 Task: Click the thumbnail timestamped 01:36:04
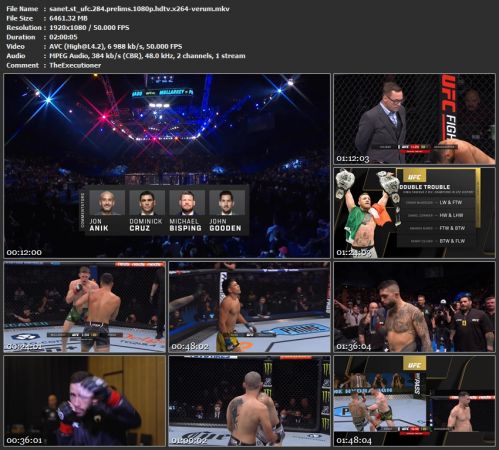(x=414, y=307)
